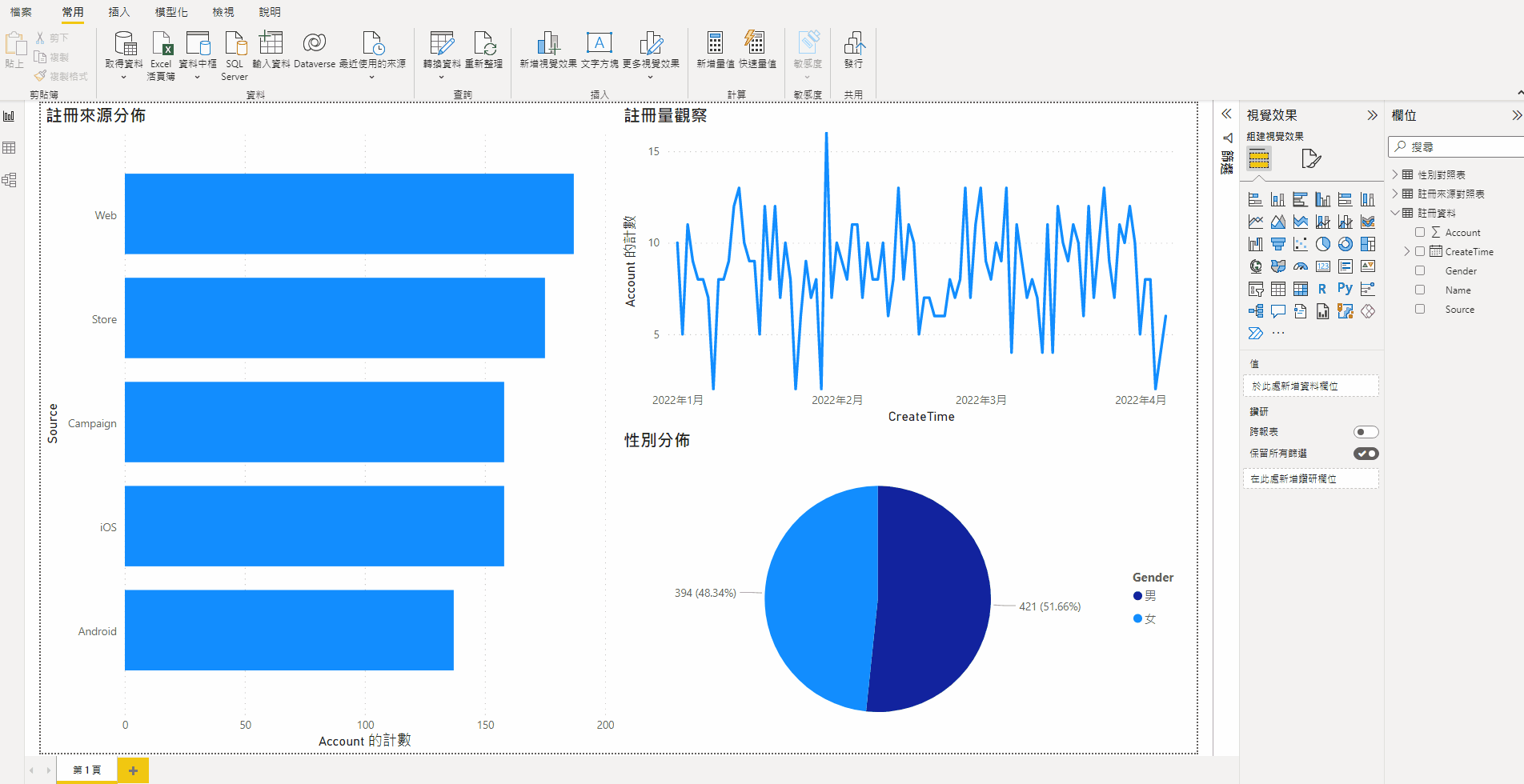Toggle the 保留所有篩選 keep filters switch
Viewport: 1524px width, 784px height.
tap(1366, 454)
